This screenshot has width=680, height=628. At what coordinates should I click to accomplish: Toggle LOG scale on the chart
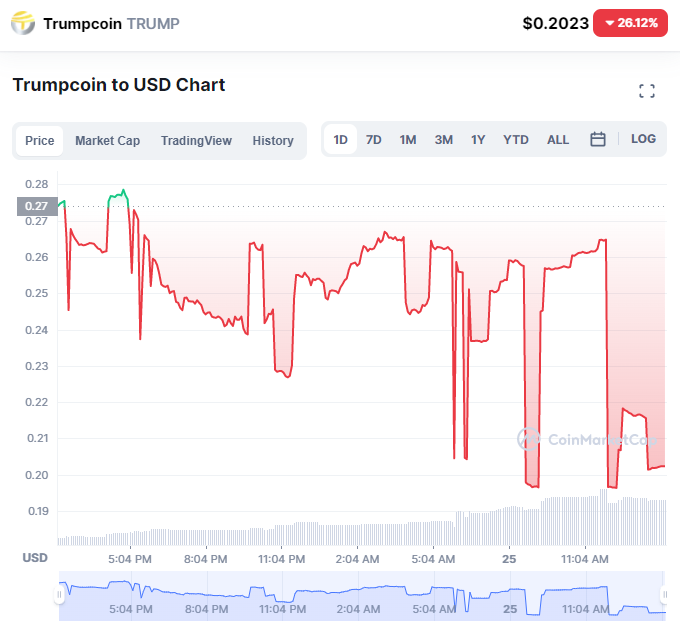coord(643,139)
